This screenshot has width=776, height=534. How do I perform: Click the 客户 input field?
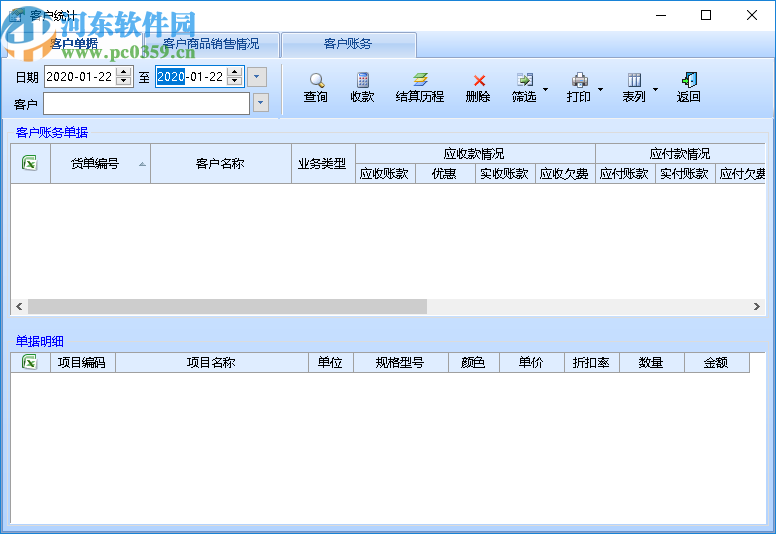(x=146, y=103)
